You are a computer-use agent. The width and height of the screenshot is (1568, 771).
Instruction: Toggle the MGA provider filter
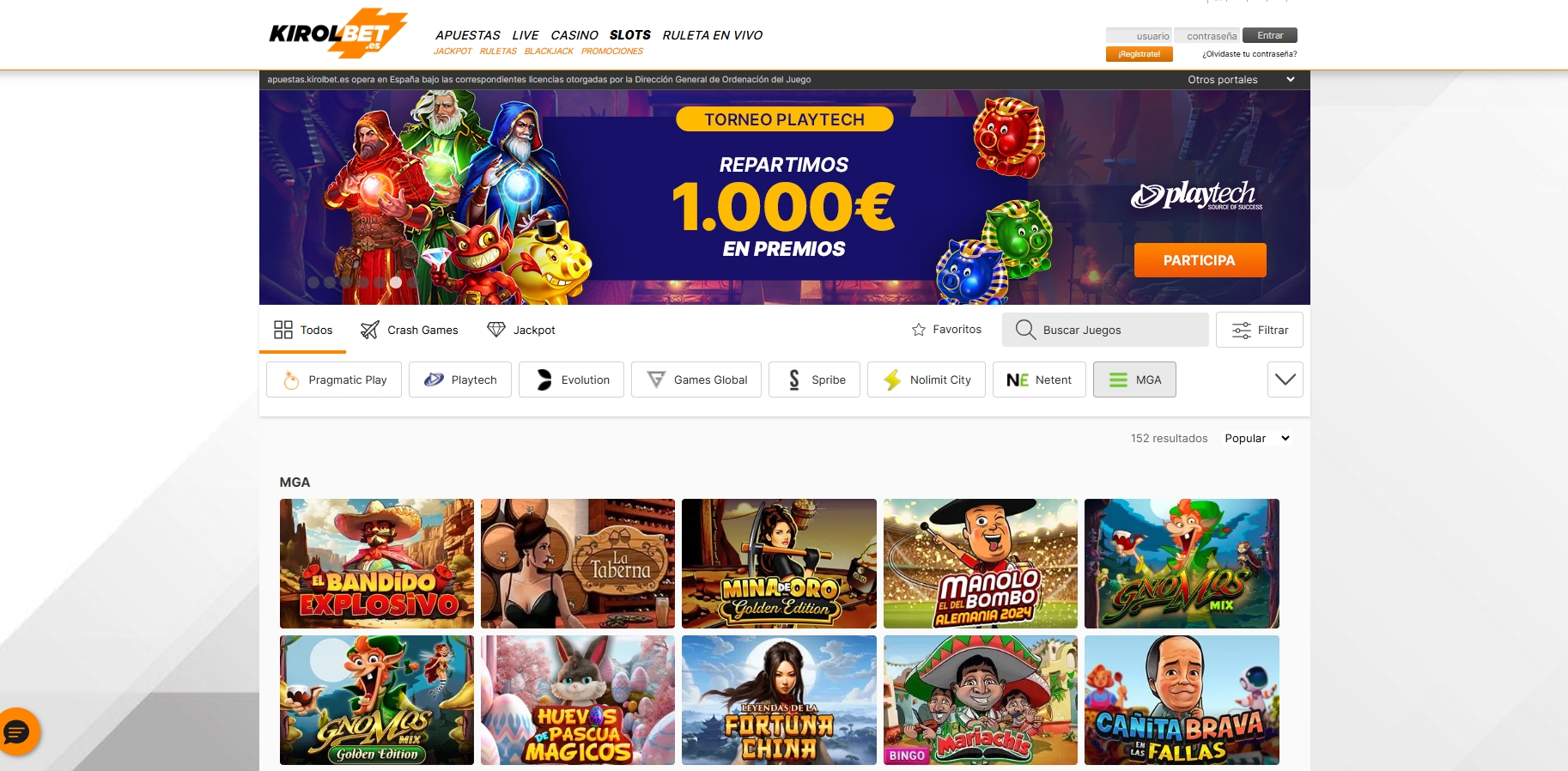click(1134, 379)
